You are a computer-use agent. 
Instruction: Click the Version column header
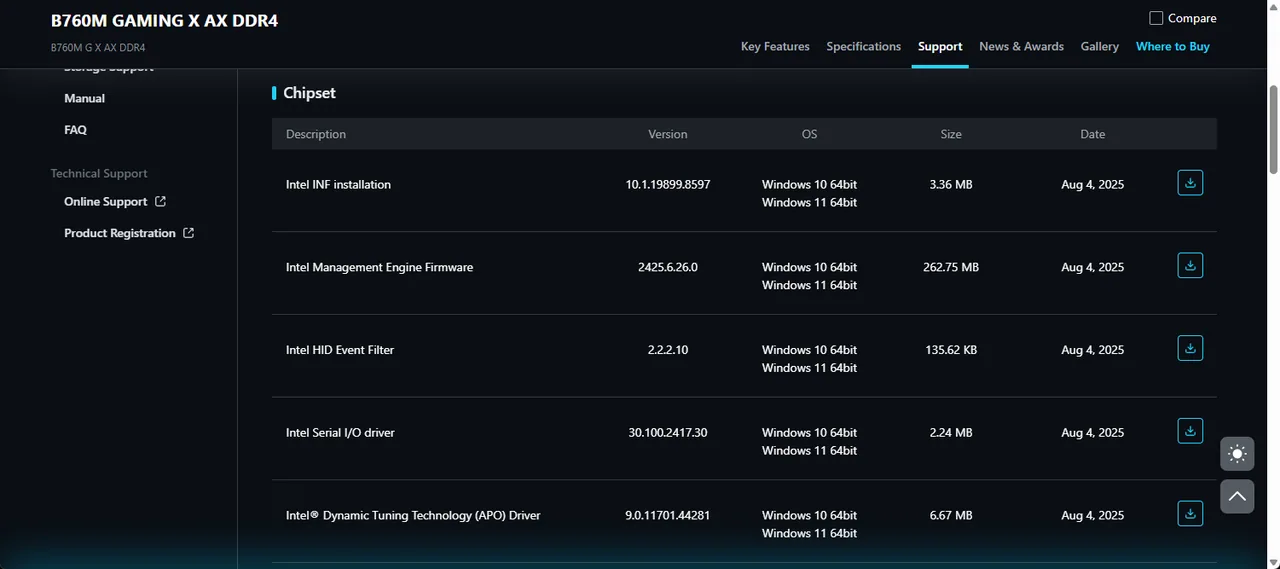coord(668,134)
